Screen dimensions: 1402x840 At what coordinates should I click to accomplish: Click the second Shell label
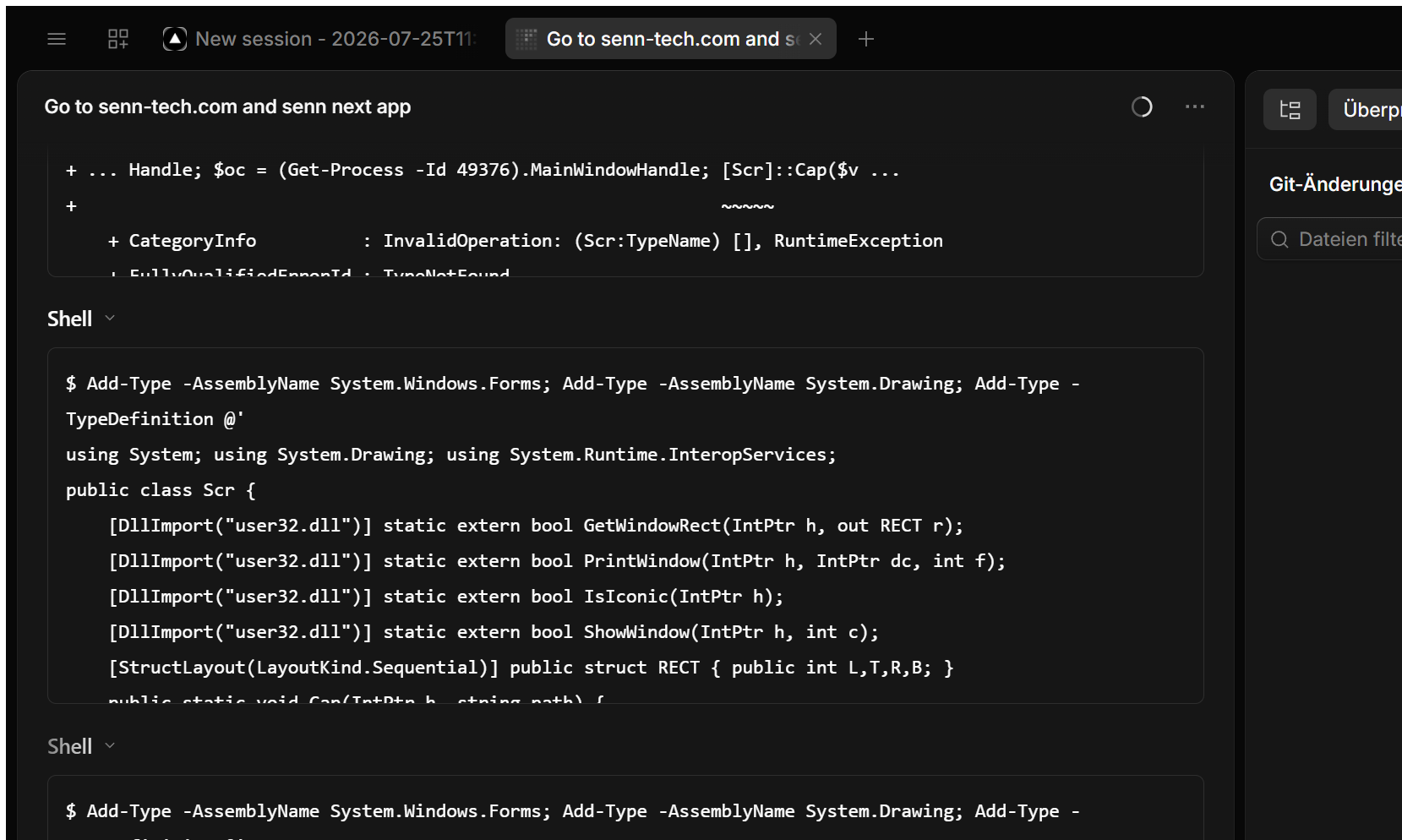pyautogui.click(x=69, y=746)
